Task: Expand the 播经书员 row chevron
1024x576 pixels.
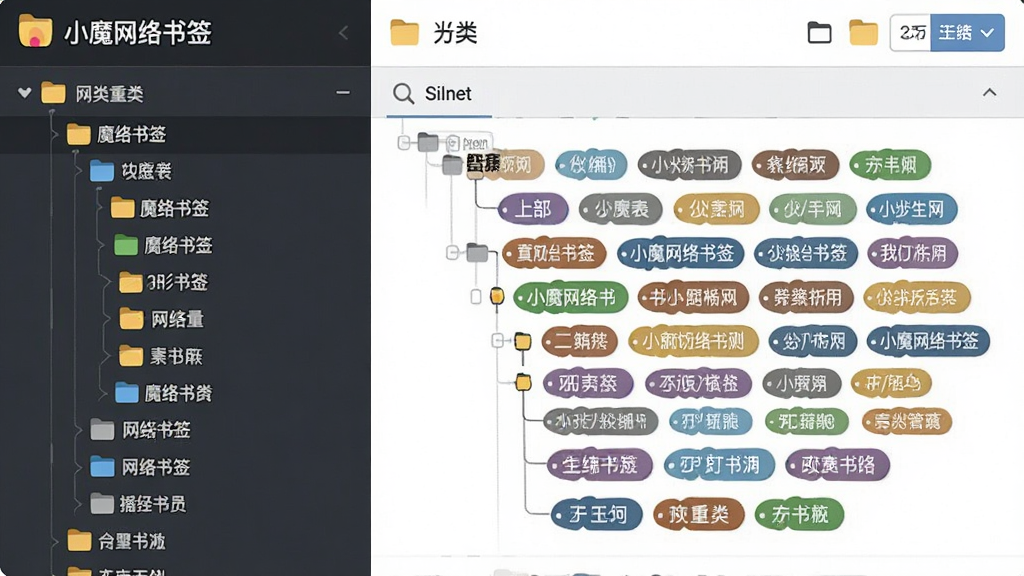Action: pos(78,504)
